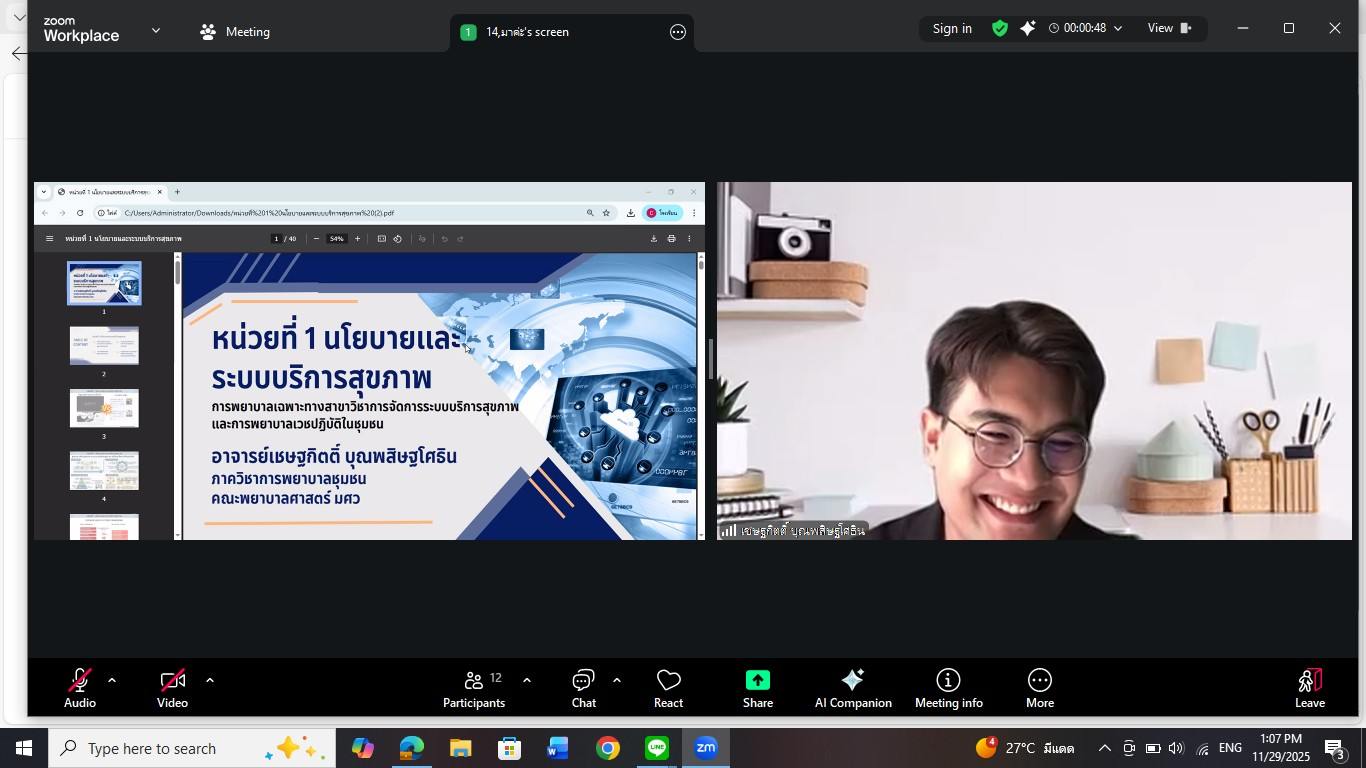The width and height of the screenshot is (1366, 768).
Task: Open the Chat panel
Action: point(583,687)
